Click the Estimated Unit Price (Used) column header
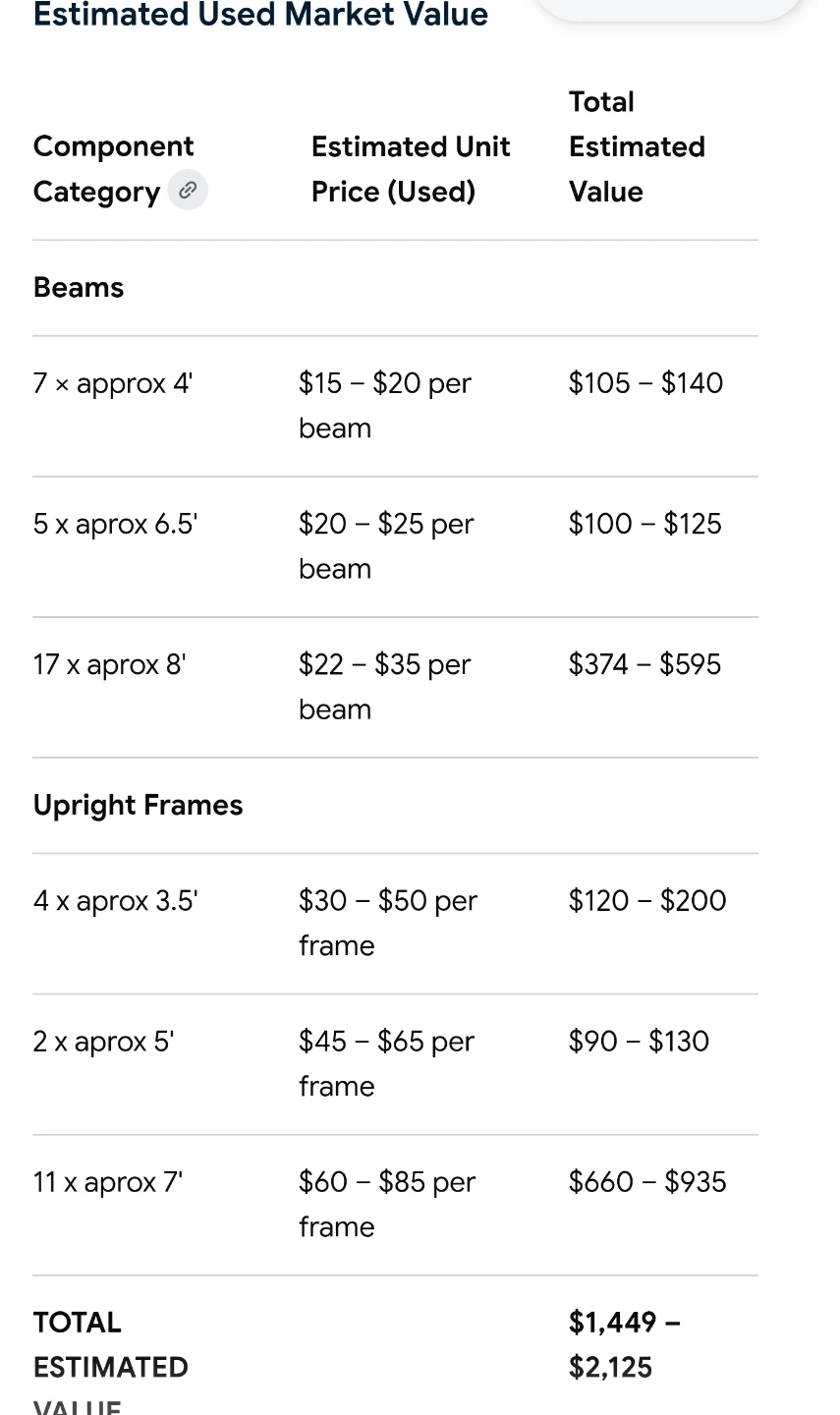840x1415 pixels. point(411,169)
